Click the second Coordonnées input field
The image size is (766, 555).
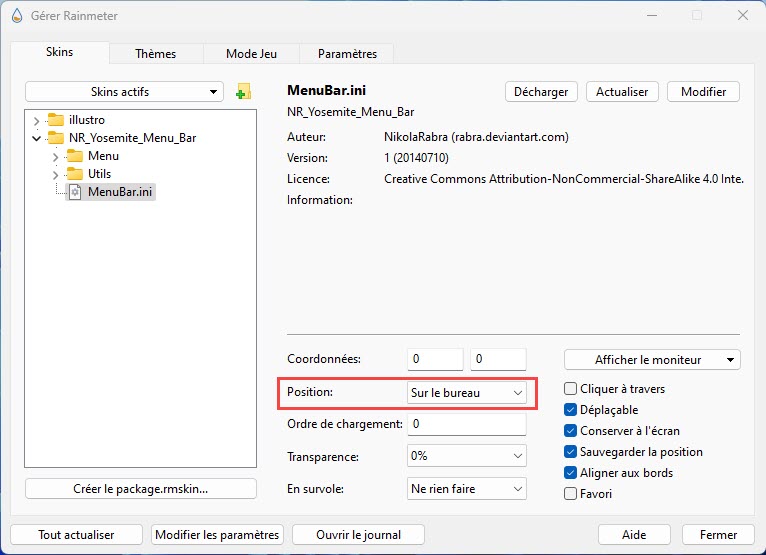pos(498,359)
